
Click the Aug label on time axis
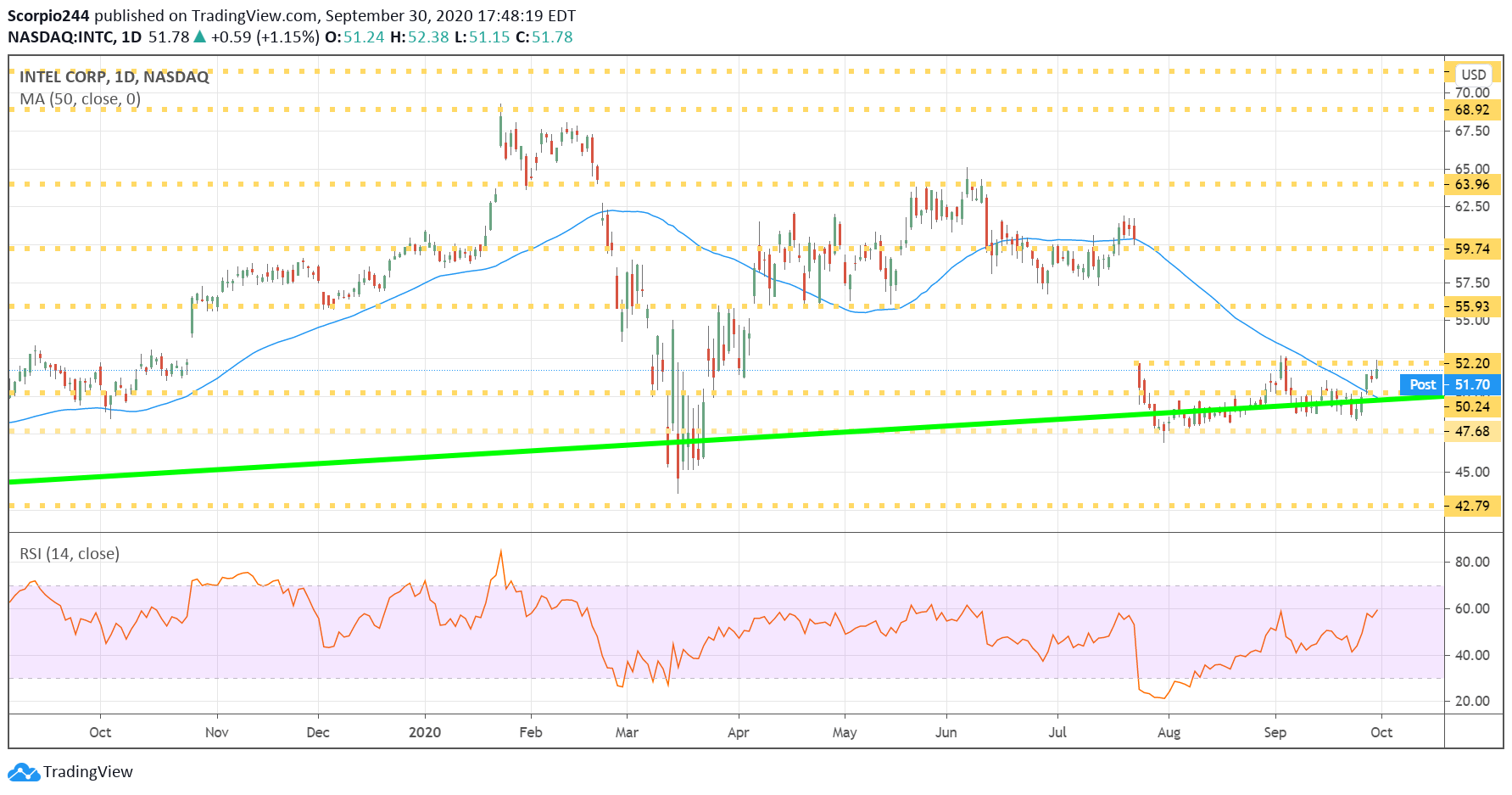(1169, 732)
